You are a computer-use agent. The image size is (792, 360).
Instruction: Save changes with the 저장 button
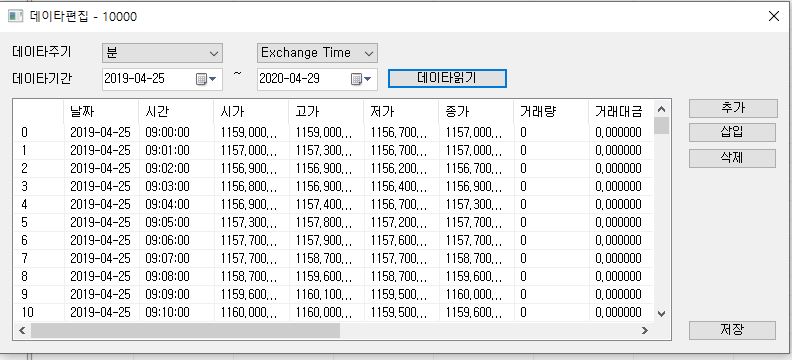(x=732, y=330)
